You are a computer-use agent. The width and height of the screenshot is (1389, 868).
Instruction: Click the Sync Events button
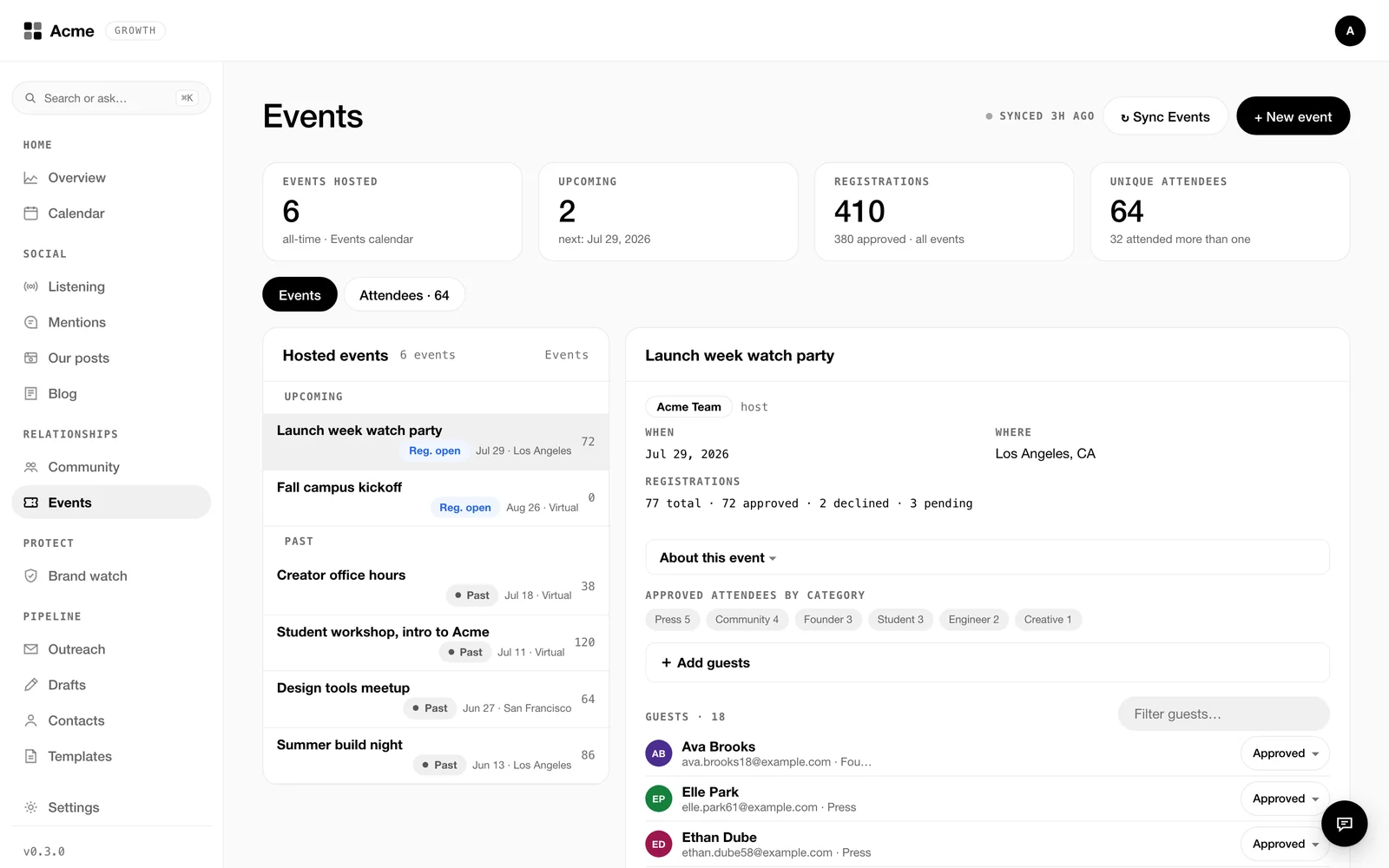(1165, 116)
